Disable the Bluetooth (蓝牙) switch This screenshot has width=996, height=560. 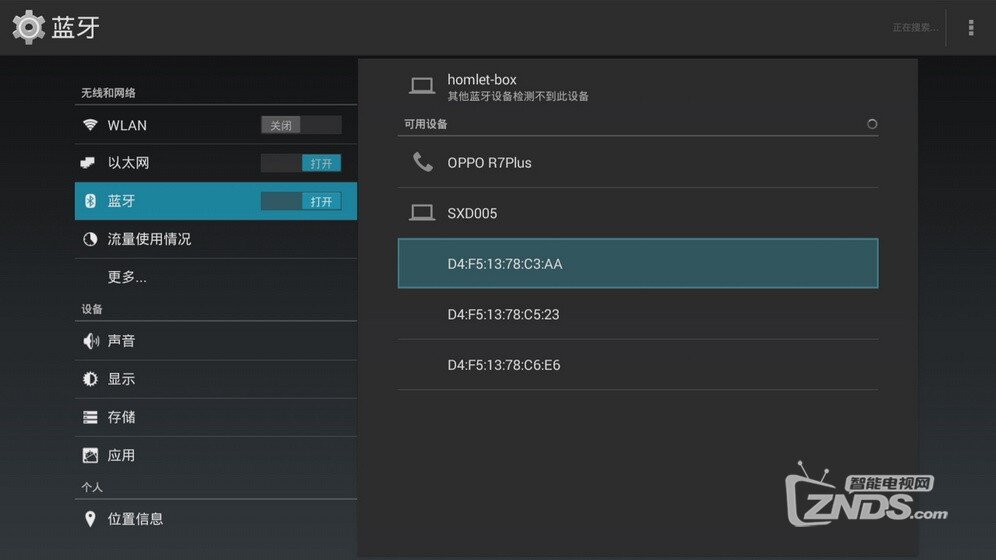(x=301, y=201)
